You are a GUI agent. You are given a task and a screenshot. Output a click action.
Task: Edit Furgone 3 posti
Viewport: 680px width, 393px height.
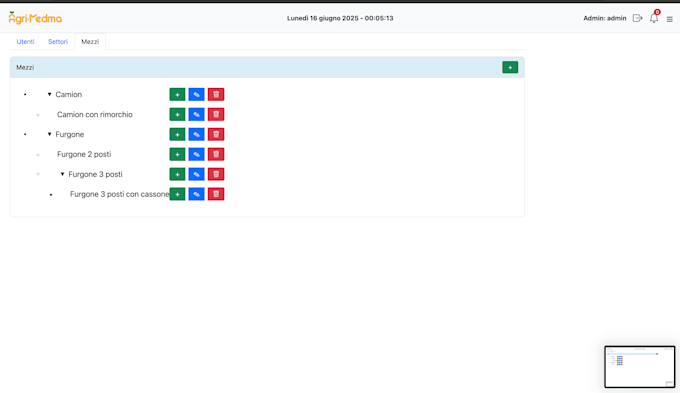(196, 174)
